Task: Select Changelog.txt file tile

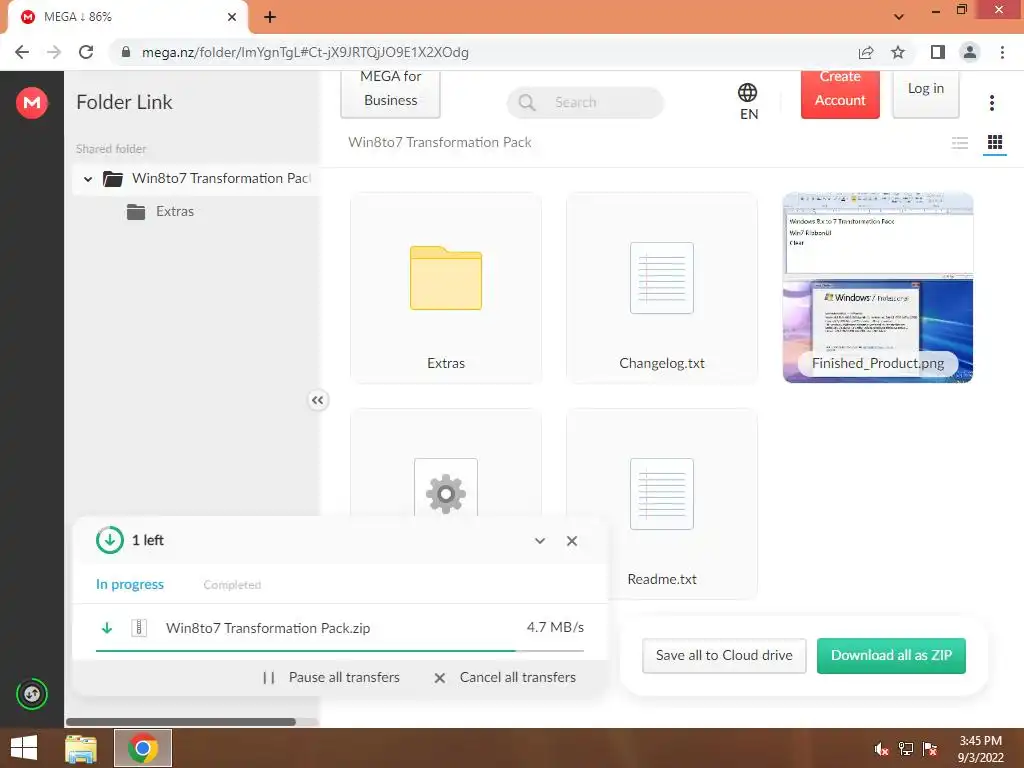Action: (x=662, y=288)
